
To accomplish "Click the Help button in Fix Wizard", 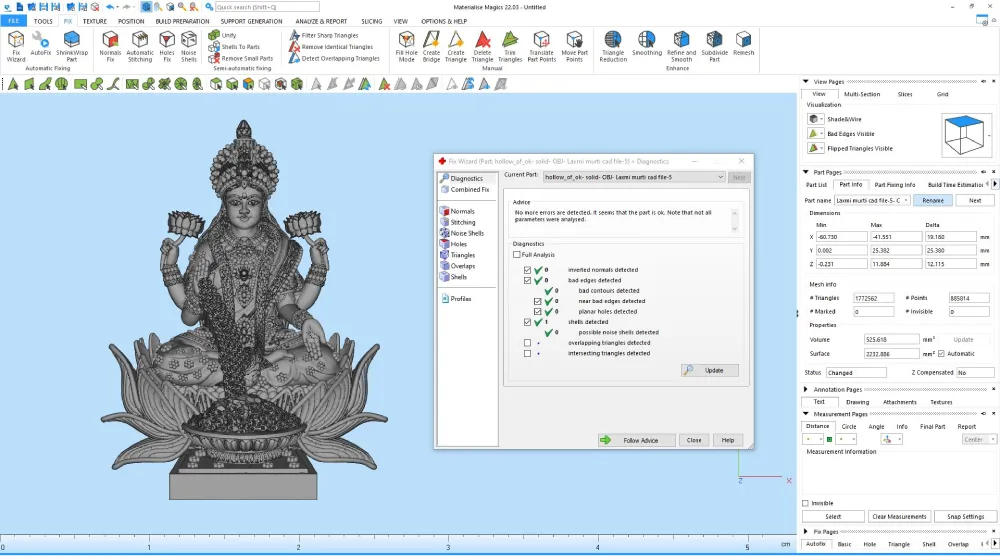I will point(728,440).
